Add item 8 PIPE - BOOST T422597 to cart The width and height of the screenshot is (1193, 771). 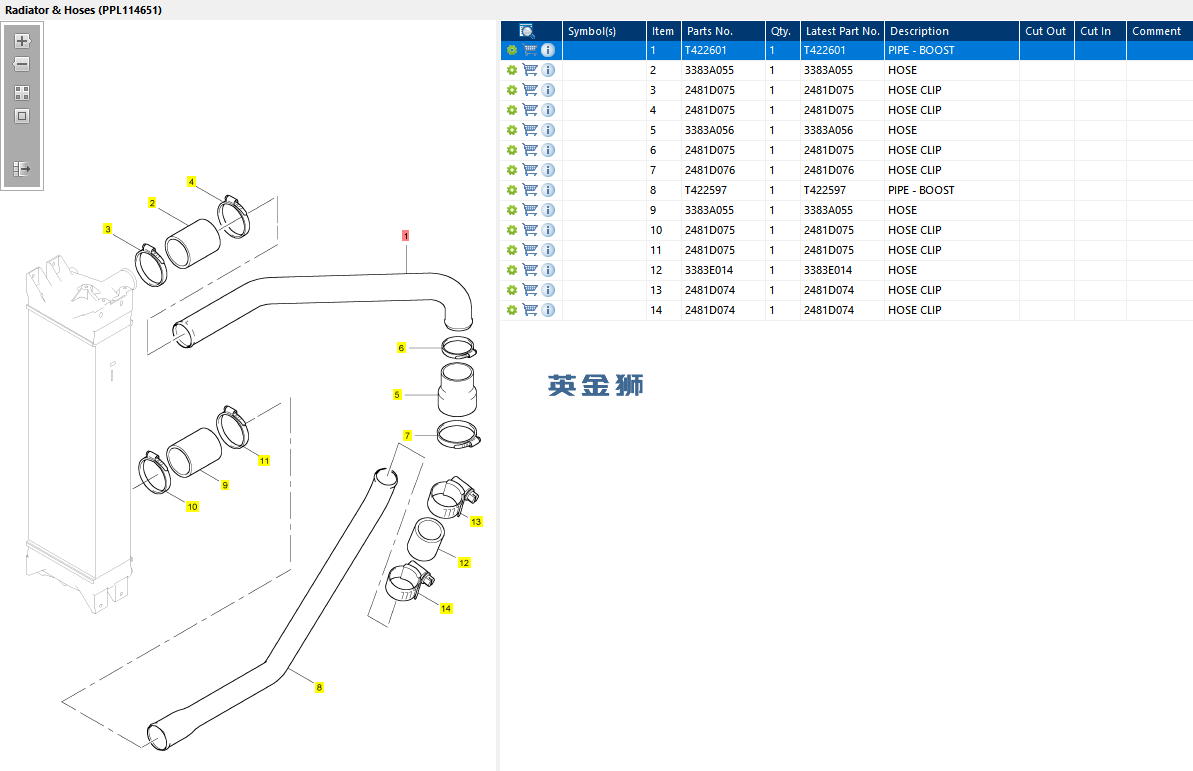click(x=530, y=190)
